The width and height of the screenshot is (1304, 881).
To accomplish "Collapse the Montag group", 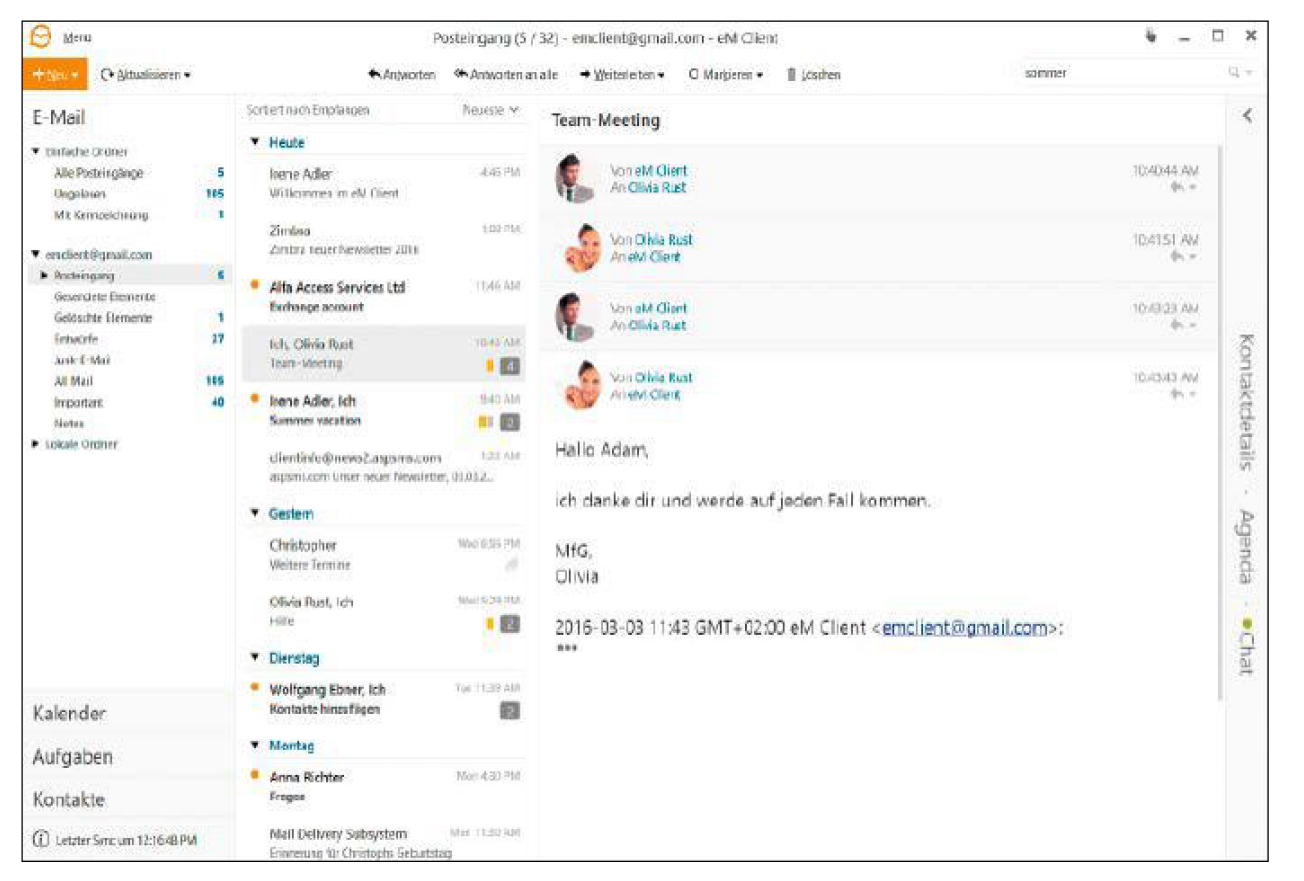I will (255, 746).
